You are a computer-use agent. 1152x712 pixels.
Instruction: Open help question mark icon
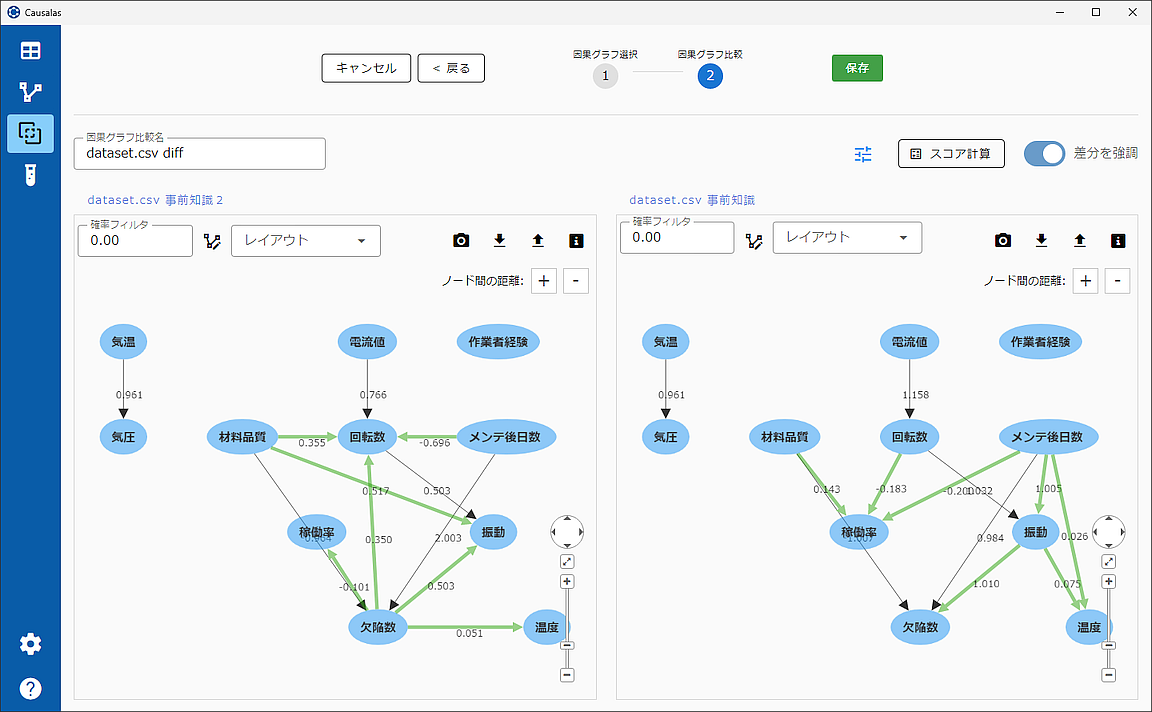(30, 688)
